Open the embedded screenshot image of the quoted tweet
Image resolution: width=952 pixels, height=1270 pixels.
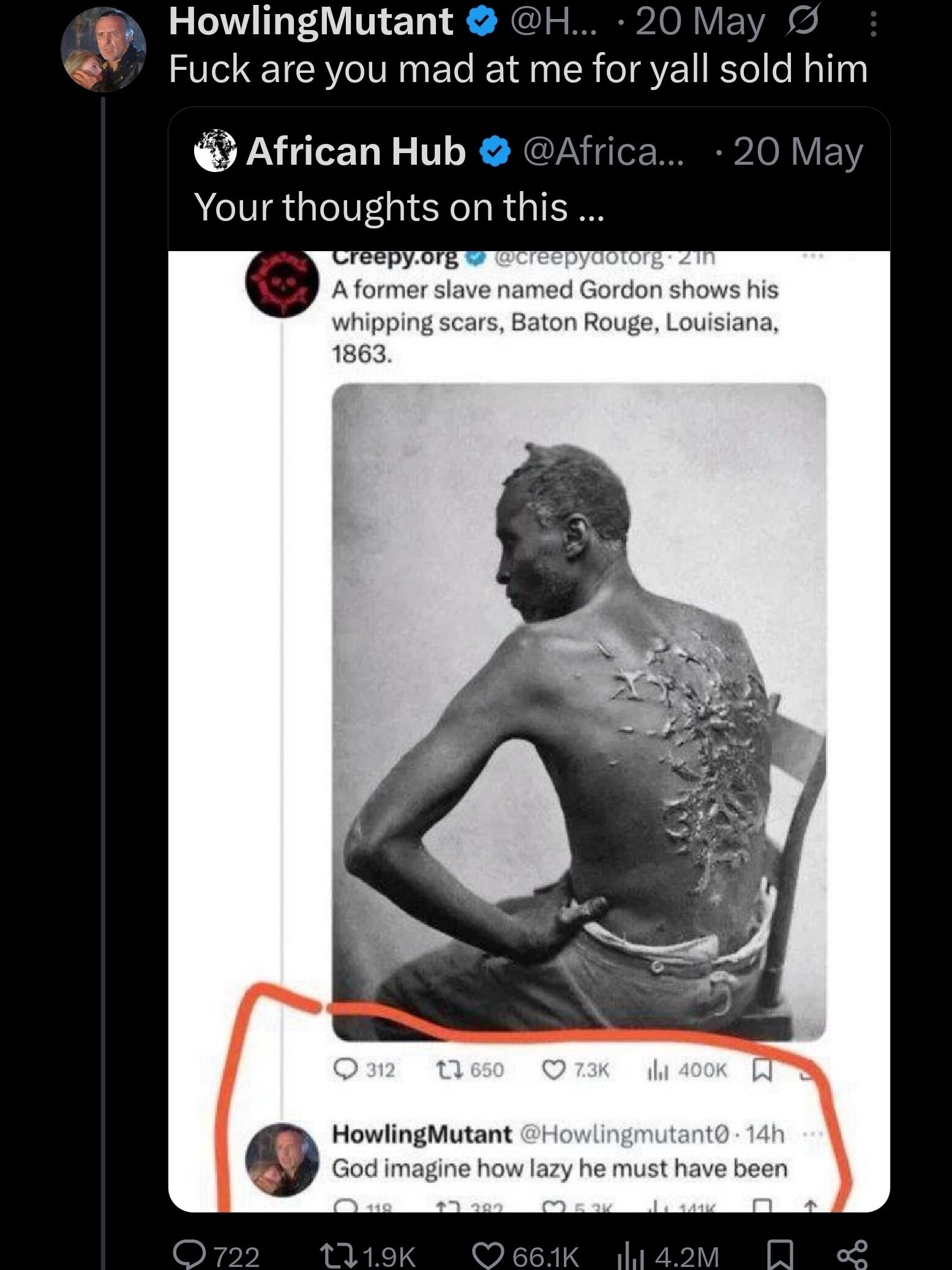(x=529, y=731)
